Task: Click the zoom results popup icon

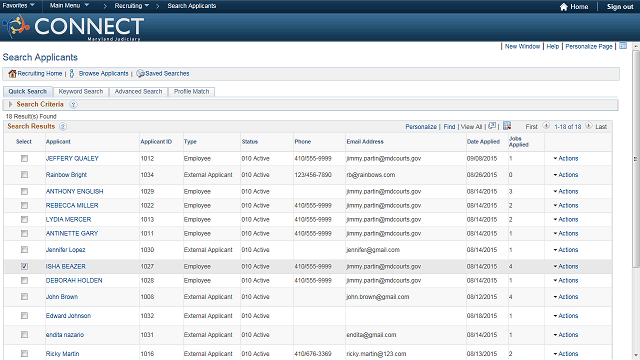Action: click(x=492, y=126)
